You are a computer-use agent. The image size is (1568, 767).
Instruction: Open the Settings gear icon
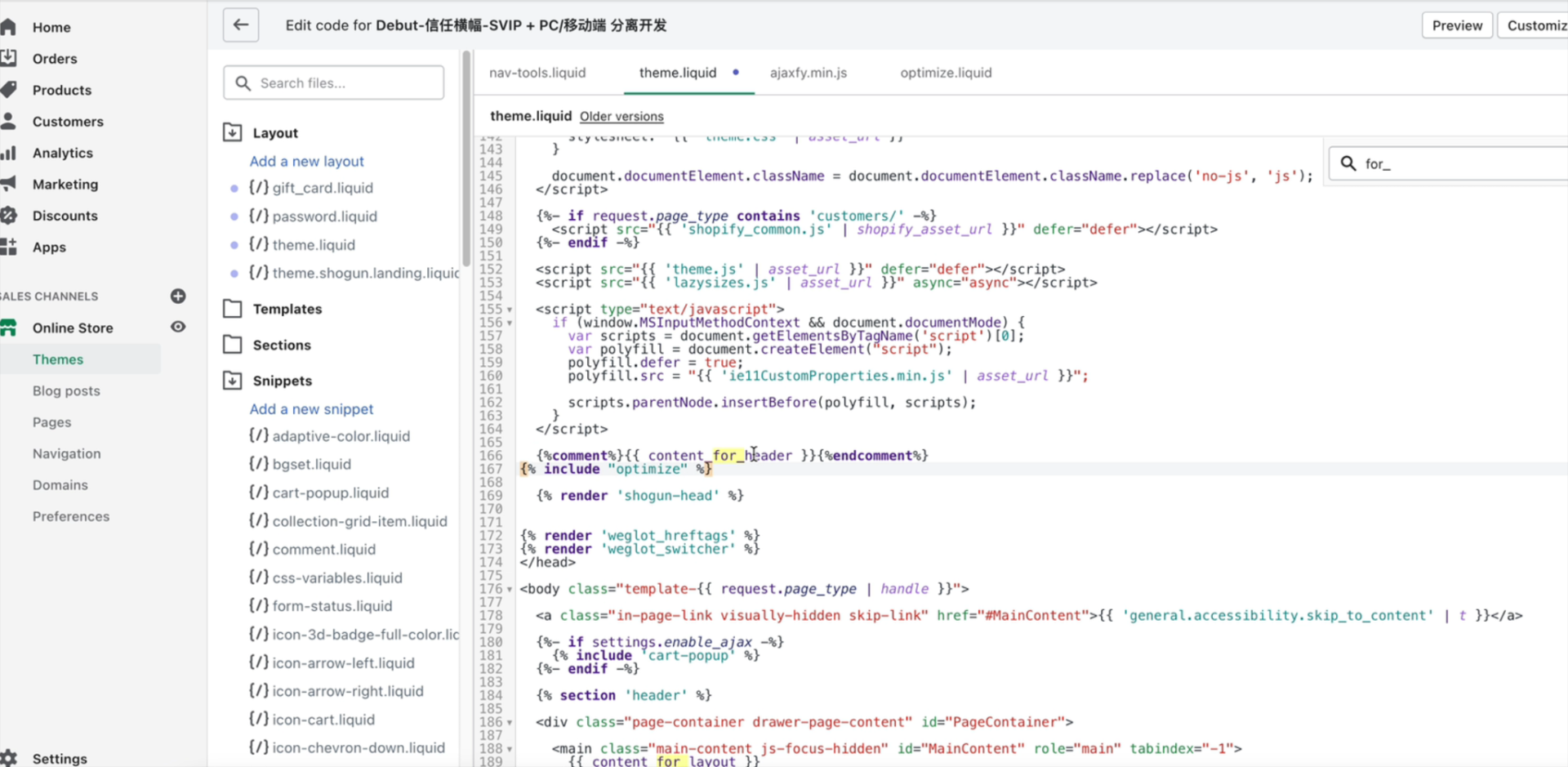coord(9,757)
